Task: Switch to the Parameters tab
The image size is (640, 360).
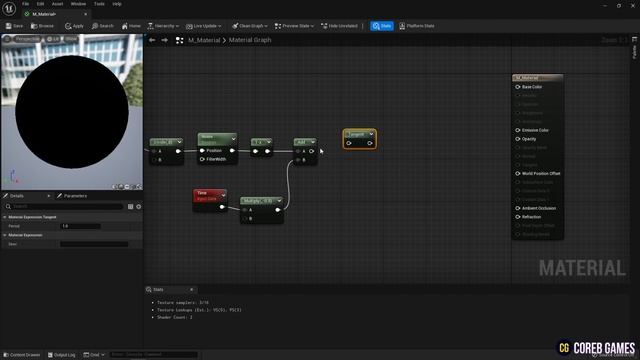Action: [x=72, y=196]
